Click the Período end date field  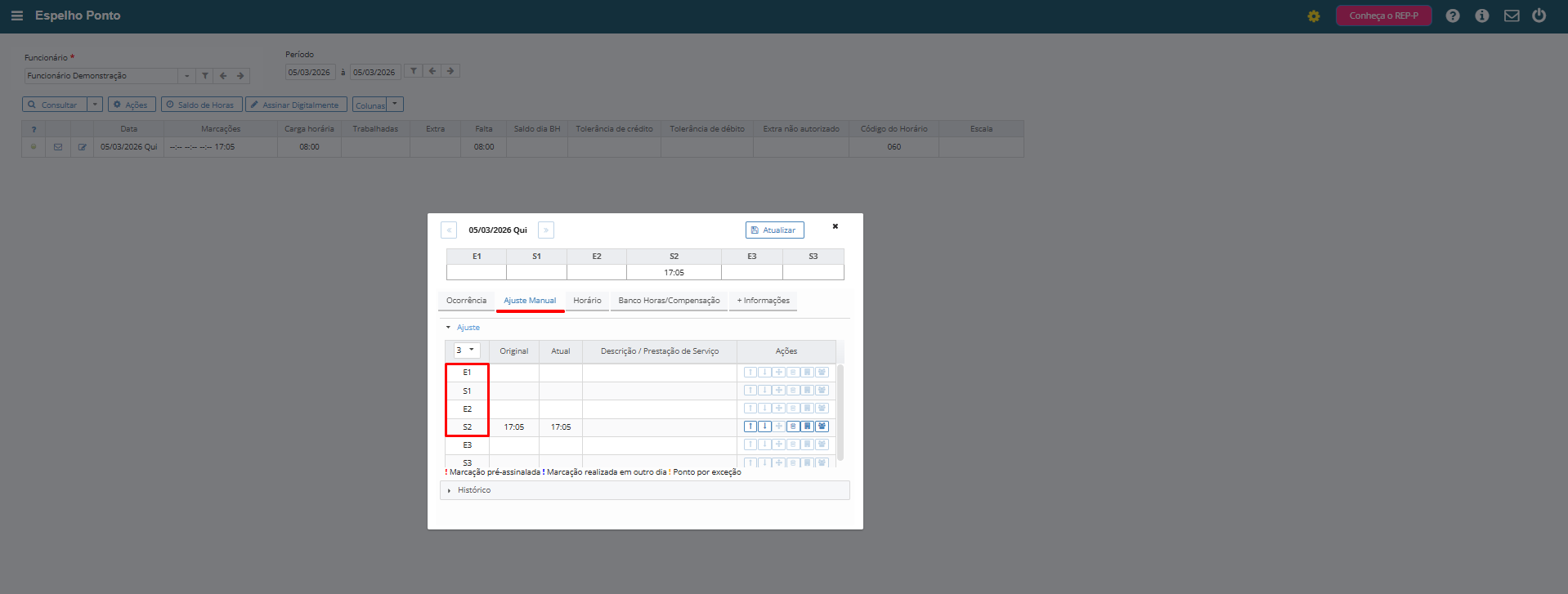[x=375, y=72]
